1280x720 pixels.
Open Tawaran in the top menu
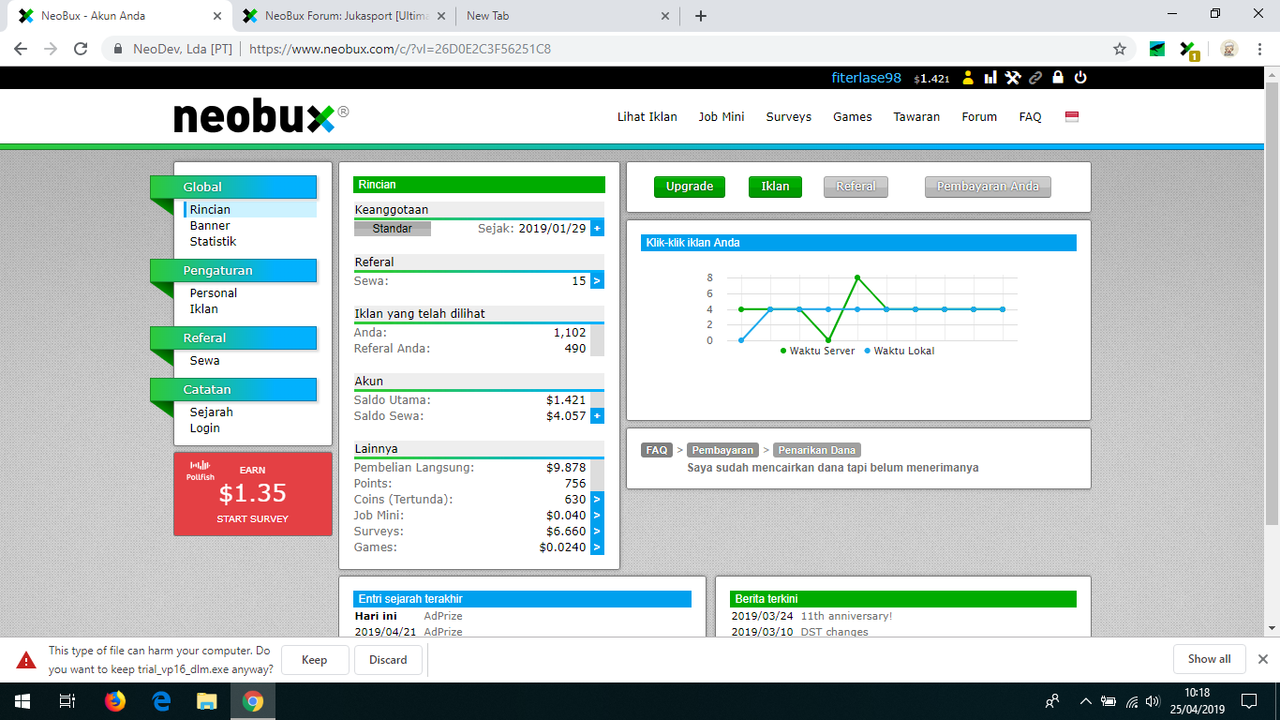(x=917, y=117)
